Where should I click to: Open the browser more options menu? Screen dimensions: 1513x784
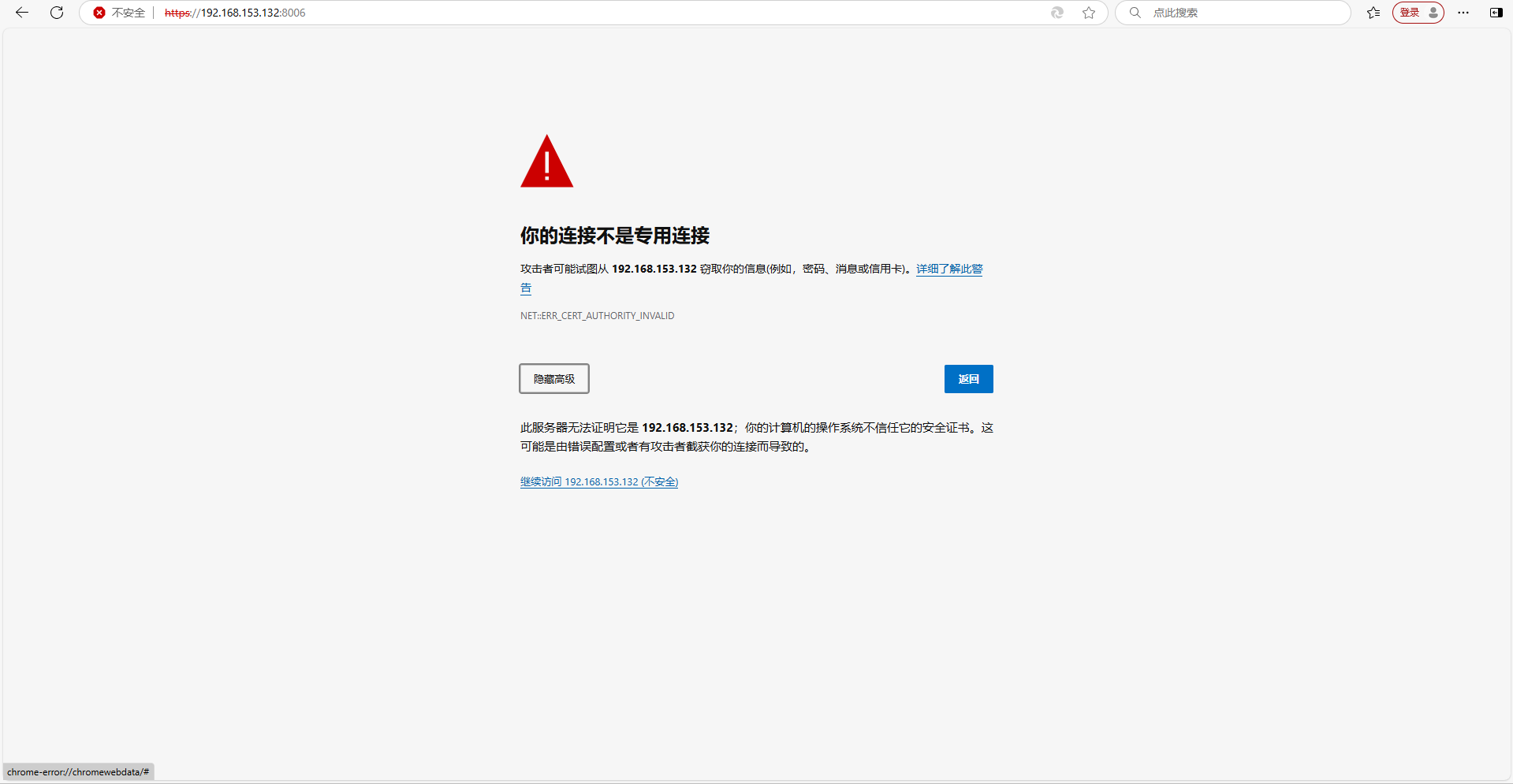1463,13
